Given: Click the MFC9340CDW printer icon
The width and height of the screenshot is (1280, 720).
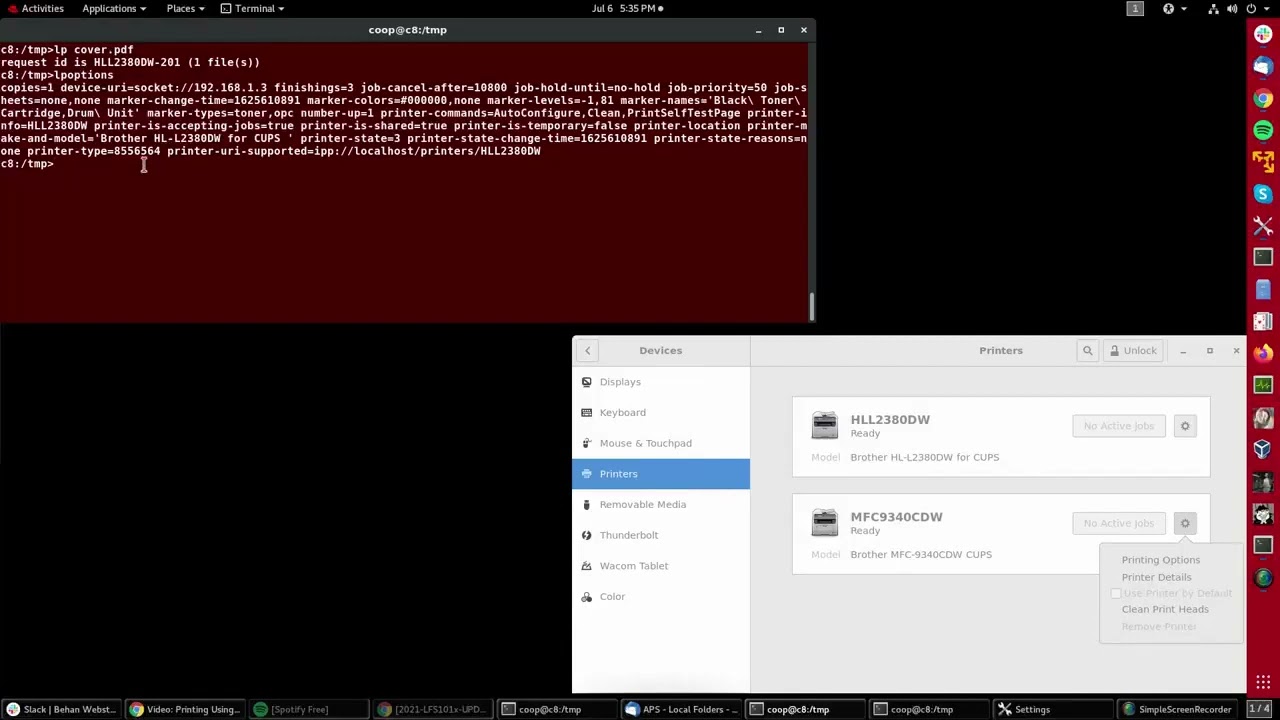Looking at the screenshot, I should [824, 522].
